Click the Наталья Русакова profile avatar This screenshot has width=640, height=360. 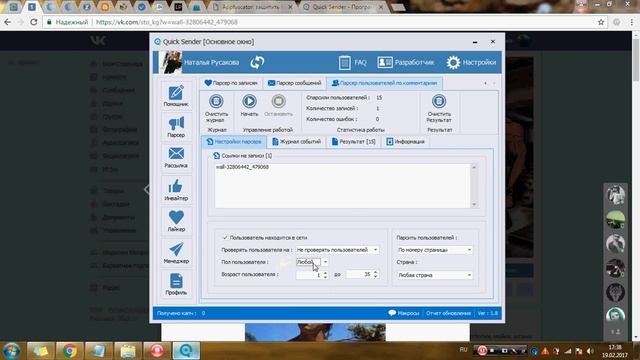tap(172, 62)
